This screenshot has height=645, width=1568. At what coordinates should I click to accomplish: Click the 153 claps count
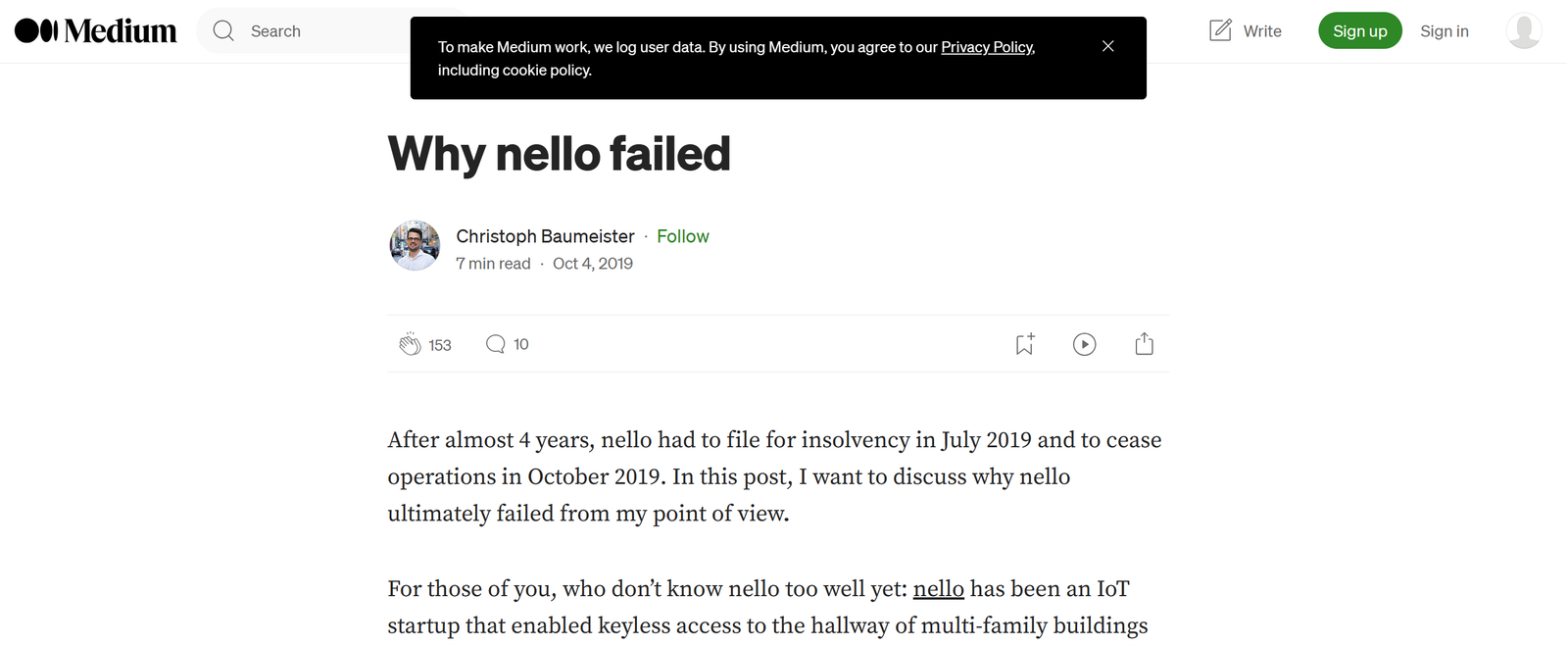pyautogui.click(x=440, y=345)
